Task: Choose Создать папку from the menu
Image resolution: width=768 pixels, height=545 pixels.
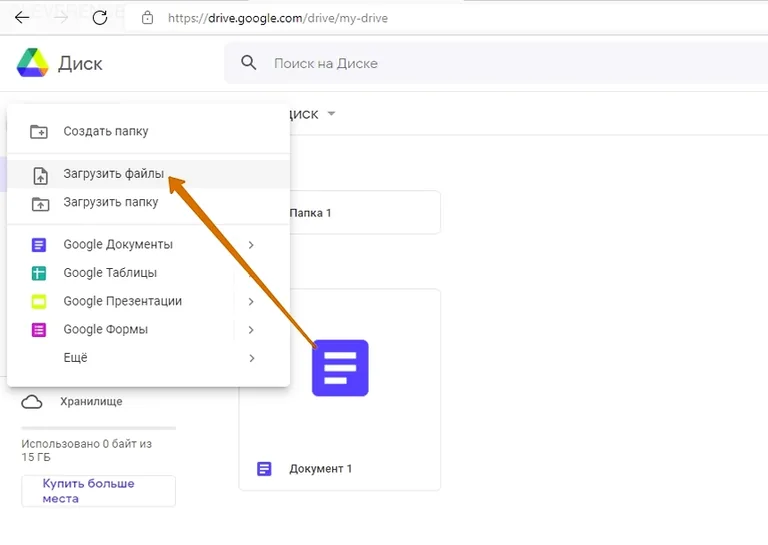Action: click(x=148, y=131)
